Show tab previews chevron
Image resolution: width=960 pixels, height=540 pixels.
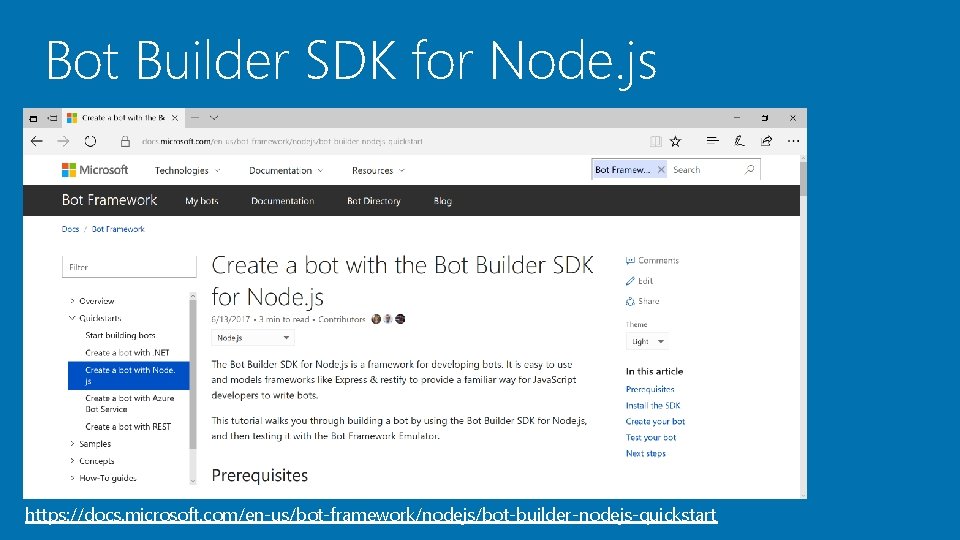214,118
